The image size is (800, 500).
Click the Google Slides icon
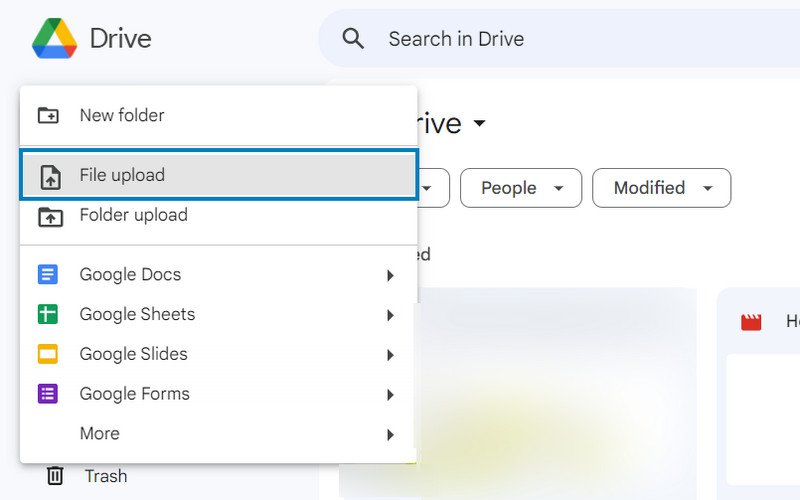point(48,354)
